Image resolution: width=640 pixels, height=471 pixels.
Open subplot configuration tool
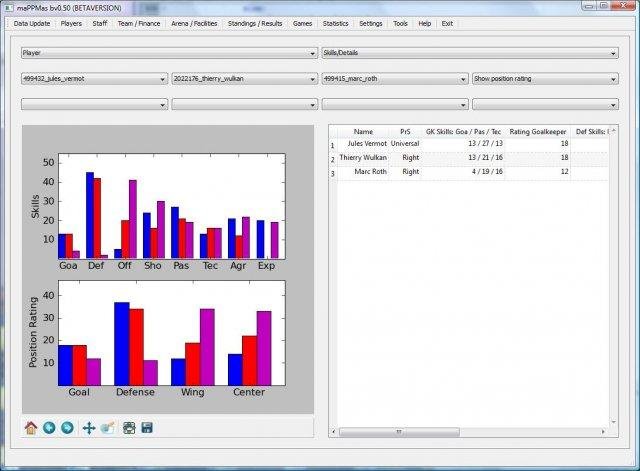[x=129, y=428]
